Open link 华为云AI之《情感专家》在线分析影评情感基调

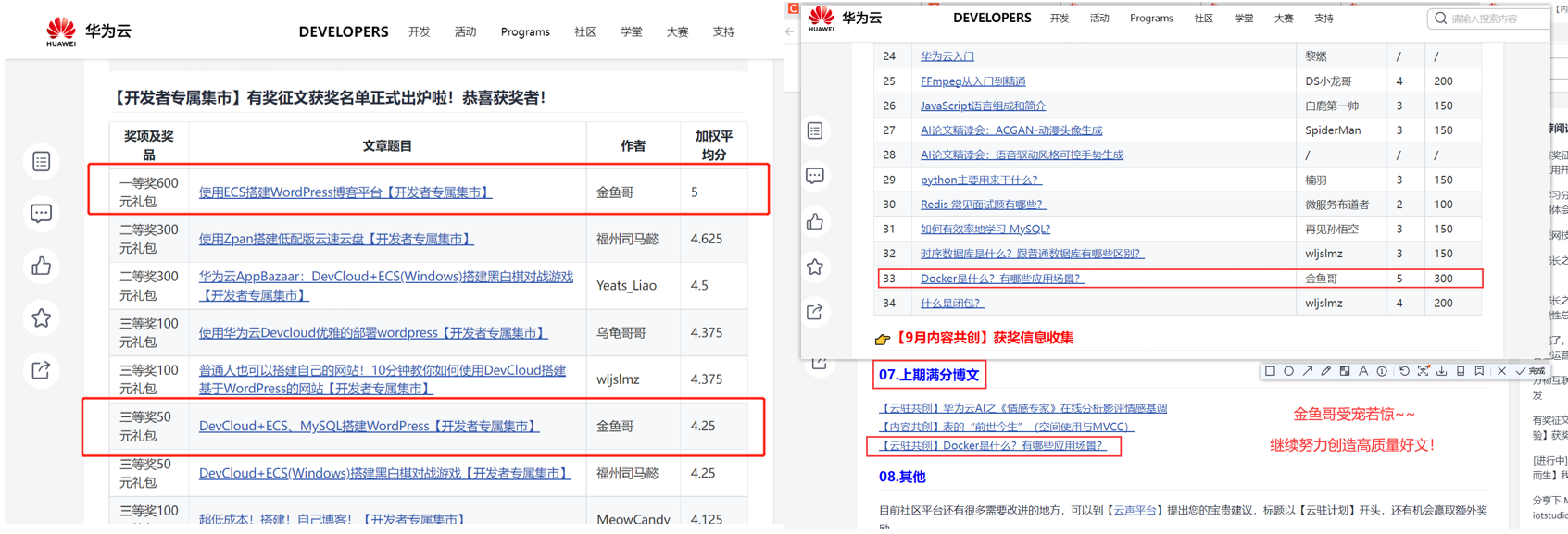coord(1022,408)
